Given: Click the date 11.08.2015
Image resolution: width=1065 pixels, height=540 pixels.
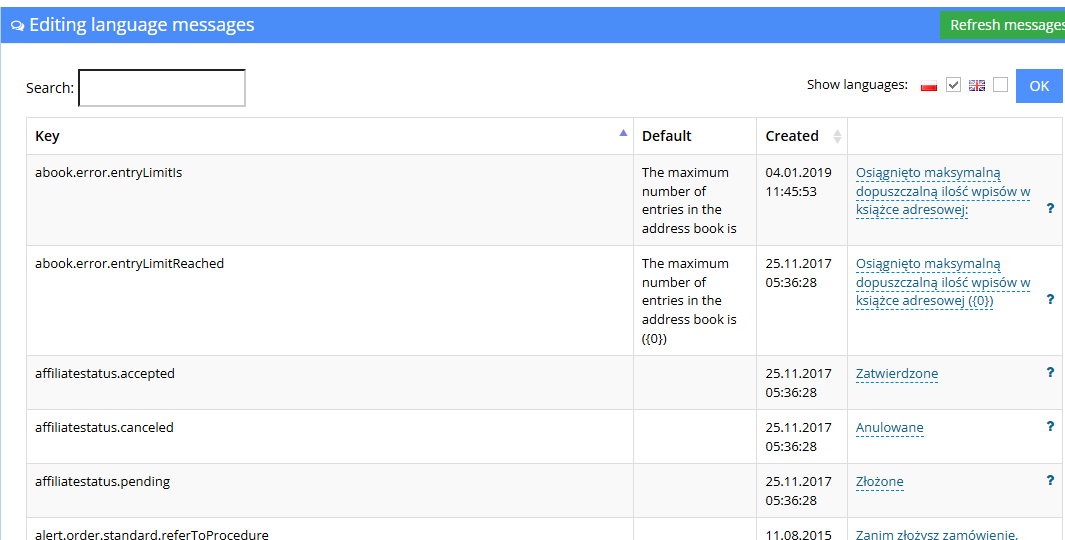Looking at the screenshot, I should (x=798, y=535).
